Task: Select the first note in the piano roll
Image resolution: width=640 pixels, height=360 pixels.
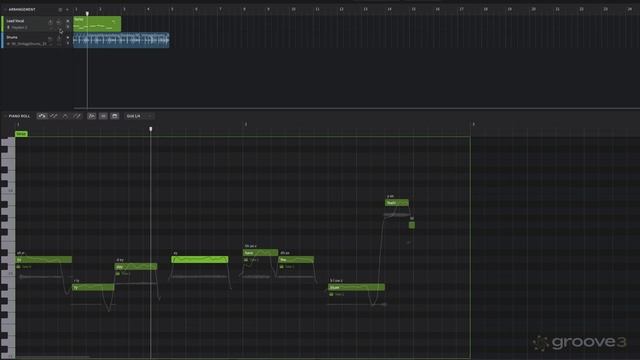Action: [x=44, y=260]
